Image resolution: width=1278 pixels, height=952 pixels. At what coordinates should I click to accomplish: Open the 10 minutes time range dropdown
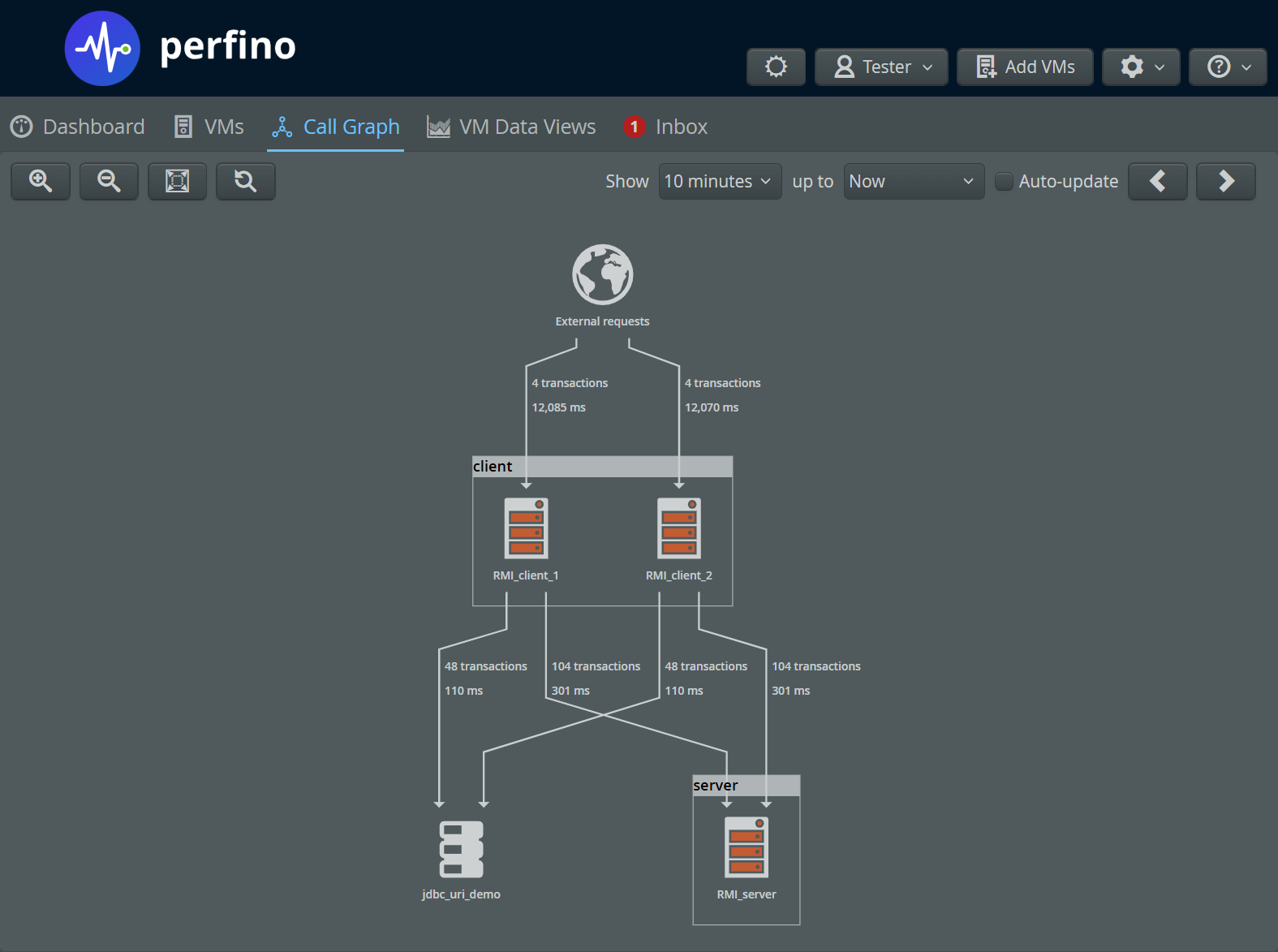coord(719,181)
